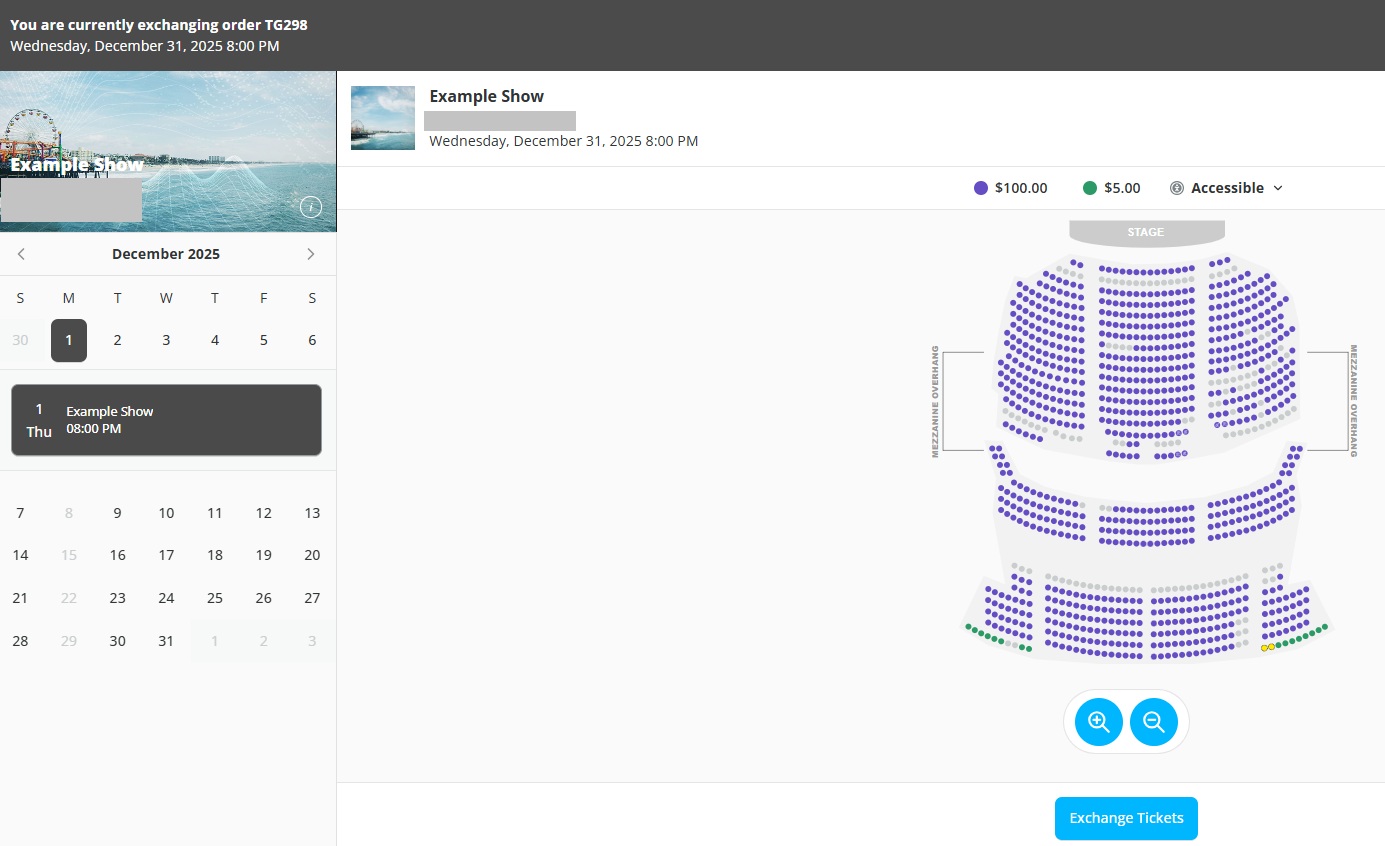This screenshot has height=846, width=1385.
Task: Click the "You are currently exchanging order TG298" notice
Action: [x=159, y=25]
